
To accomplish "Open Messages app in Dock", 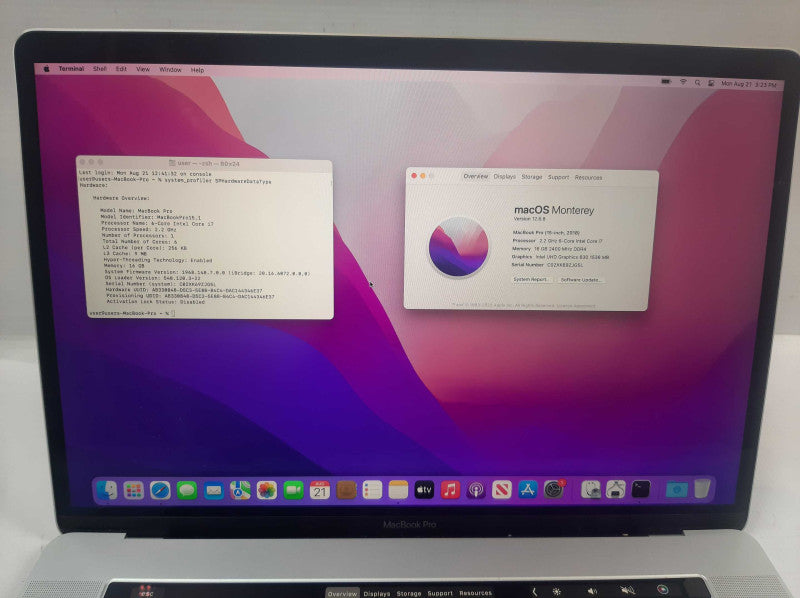I will pos(187,491).
